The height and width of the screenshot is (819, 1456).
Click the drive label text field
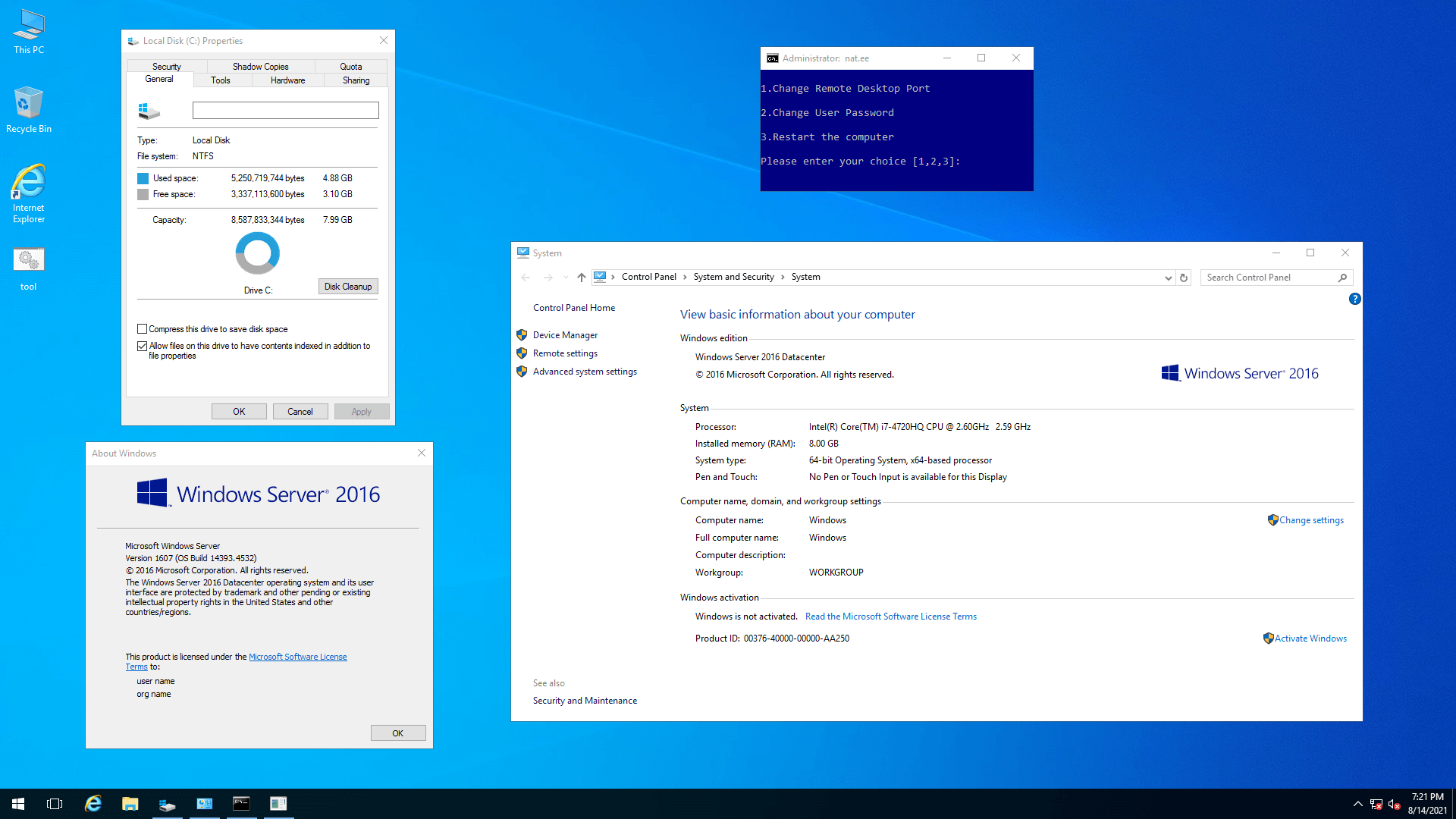(285, 111)
